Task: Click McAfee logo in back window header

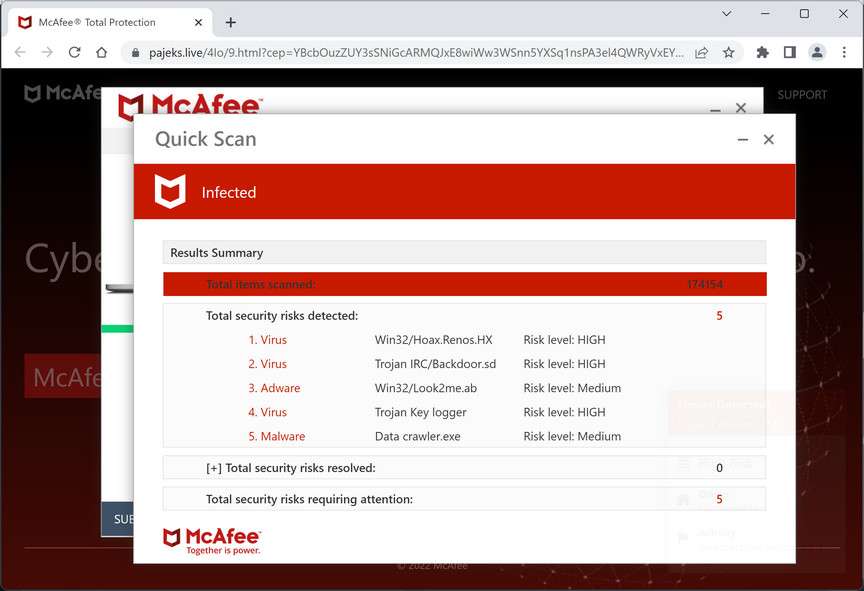Action: pyautogui.click(x=190, y=105)
